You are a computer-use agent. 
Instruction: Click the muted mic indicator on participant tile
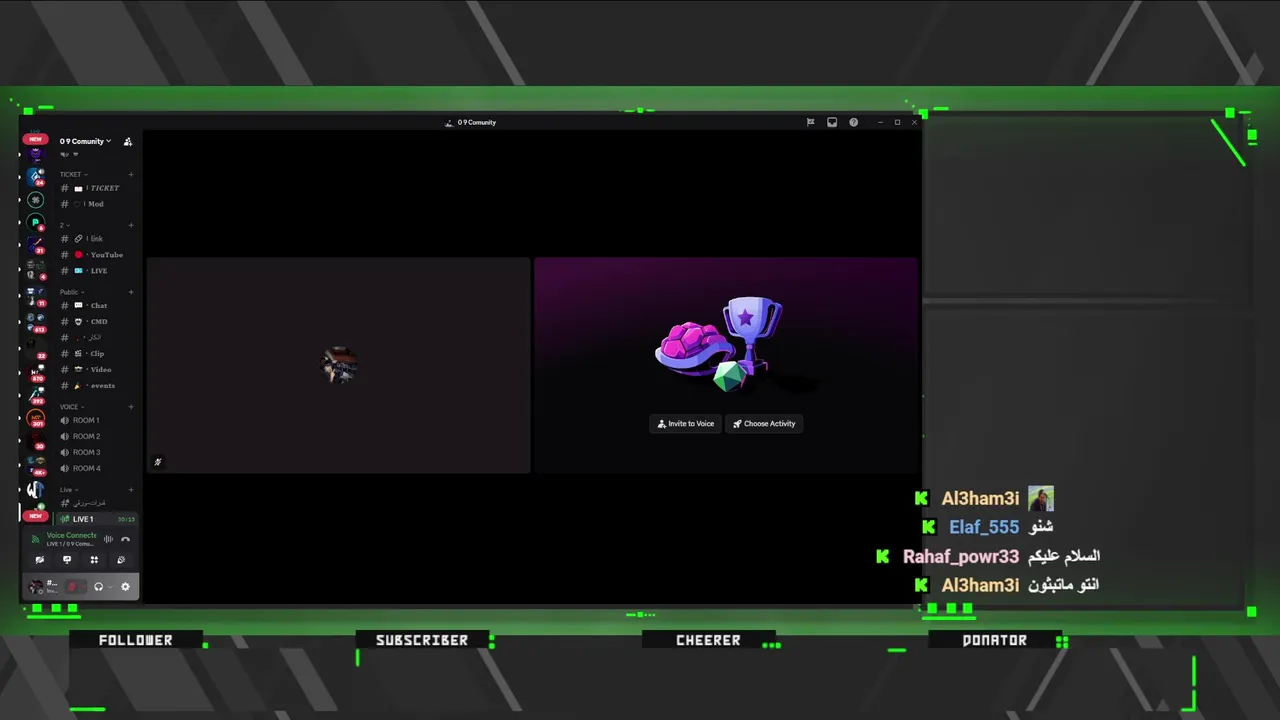(157, 462)
